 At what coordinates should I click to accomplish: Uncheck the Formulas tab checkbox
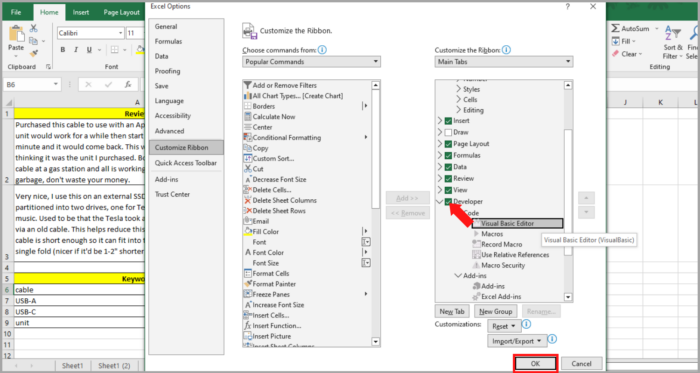click(448, 155)
